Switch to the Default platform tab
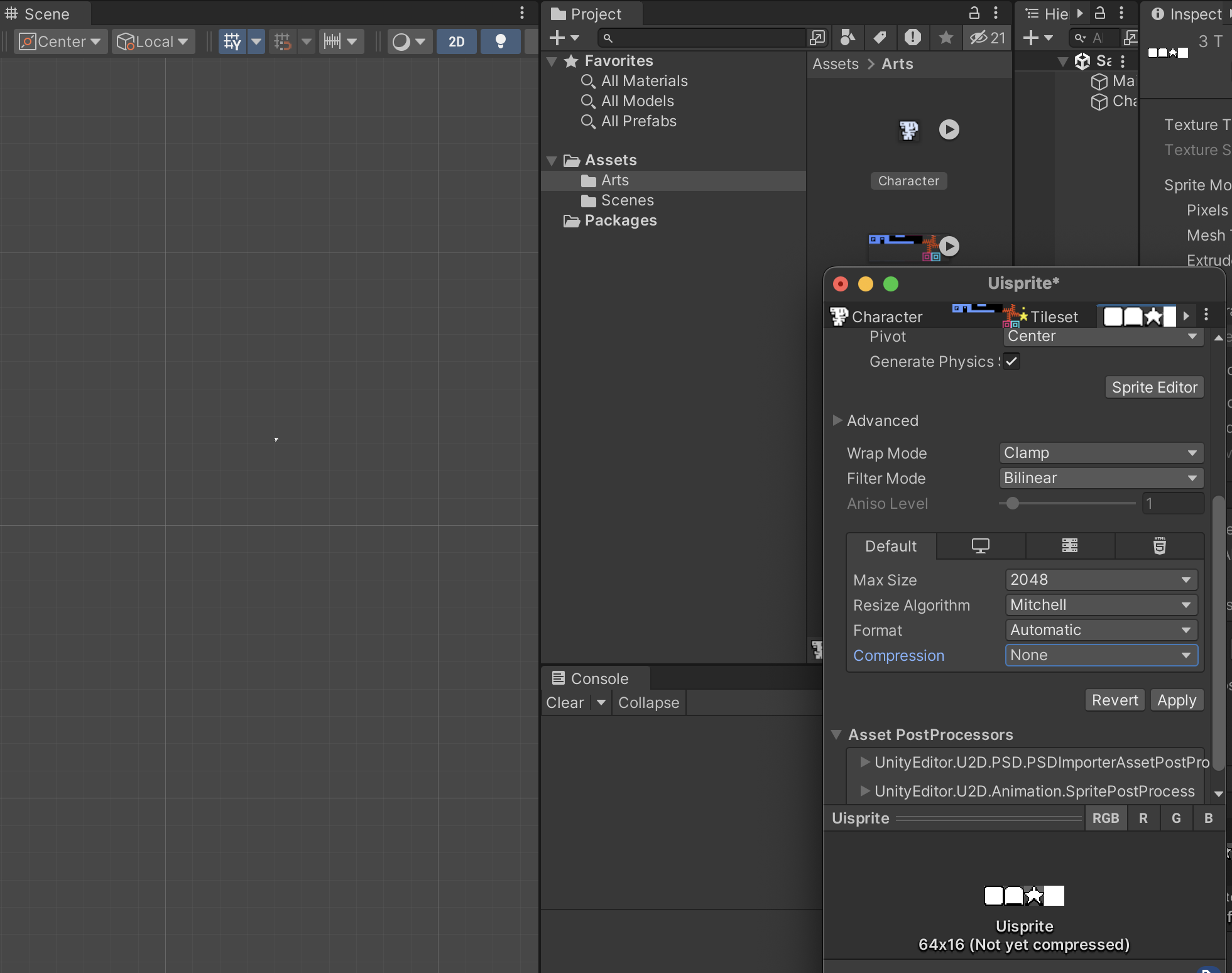1232x973 pixels. (x=890, y=546)
